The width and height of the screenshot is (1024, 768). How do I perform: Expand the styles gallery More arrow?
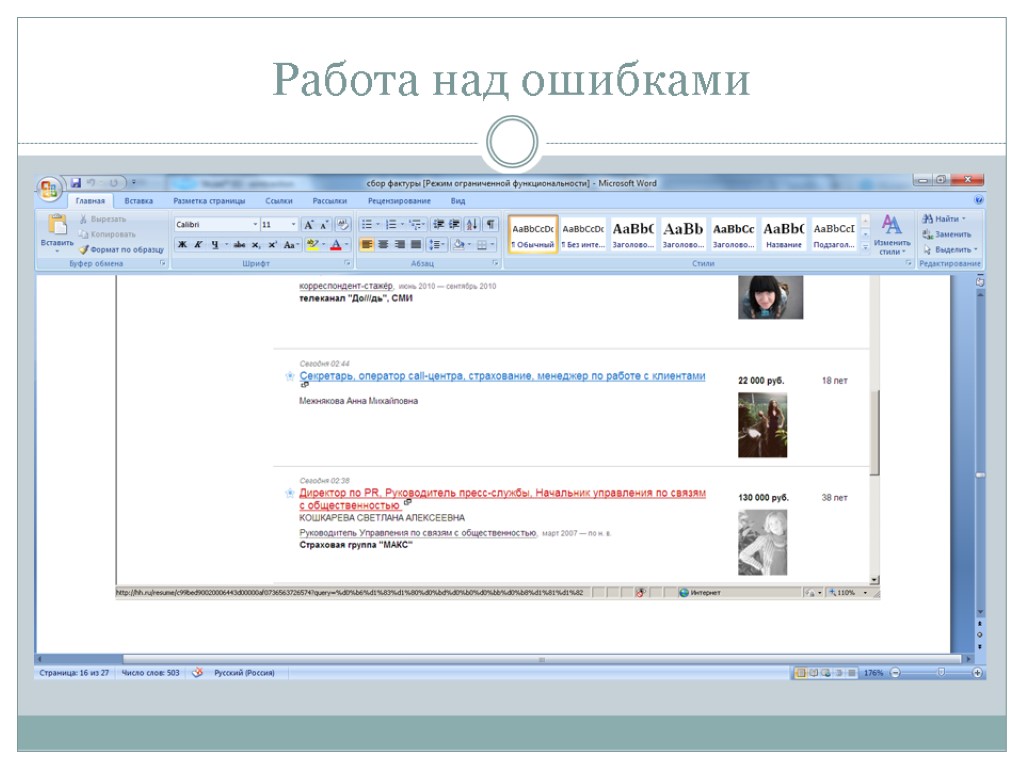tap(865, 247)
